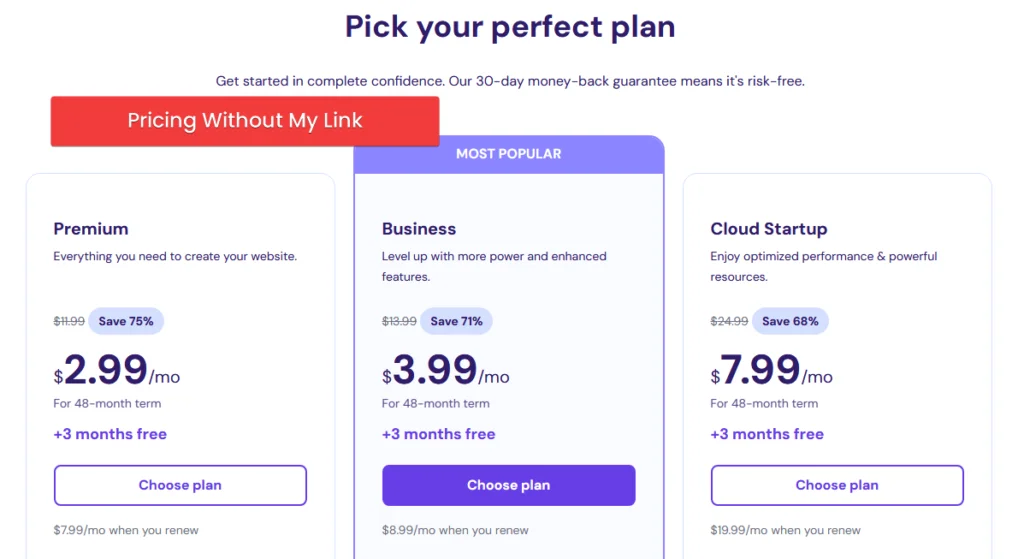Click +3 months free in Business card
Screen dimensions: 1024x559
point(439,434)
